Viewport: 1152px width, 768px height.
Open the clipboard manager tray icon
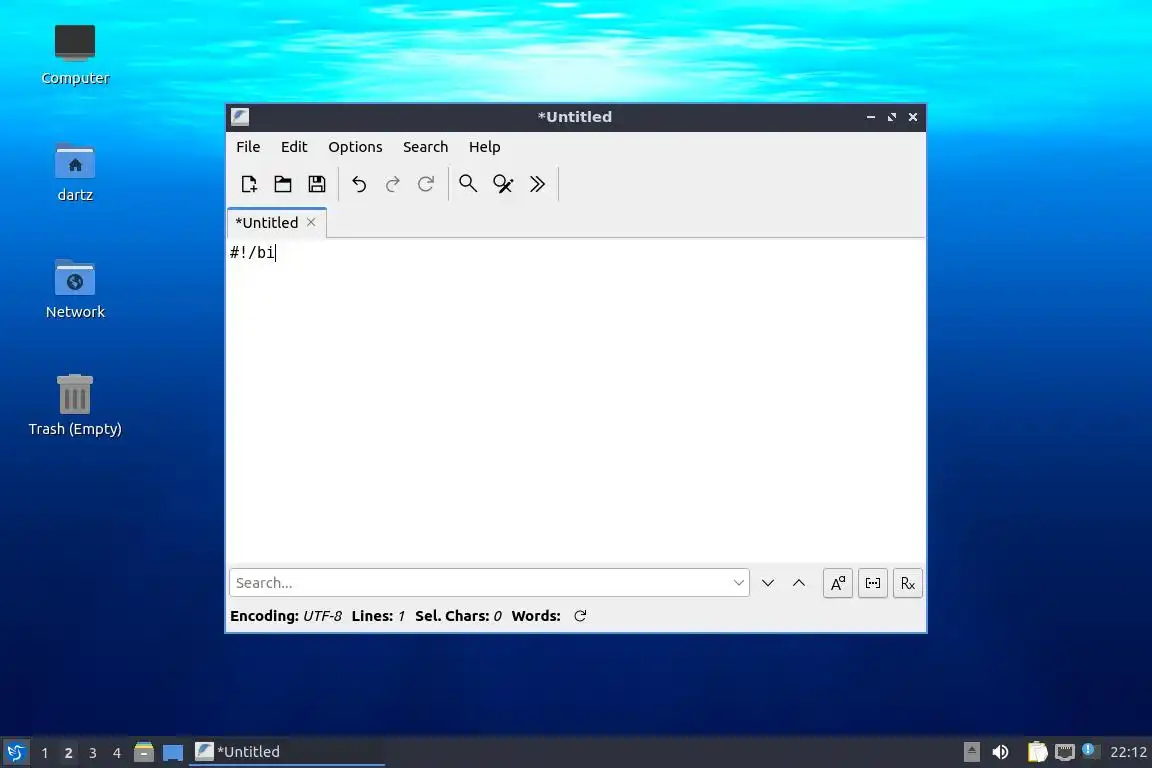pyautogui.click(x=1037, y=752)
